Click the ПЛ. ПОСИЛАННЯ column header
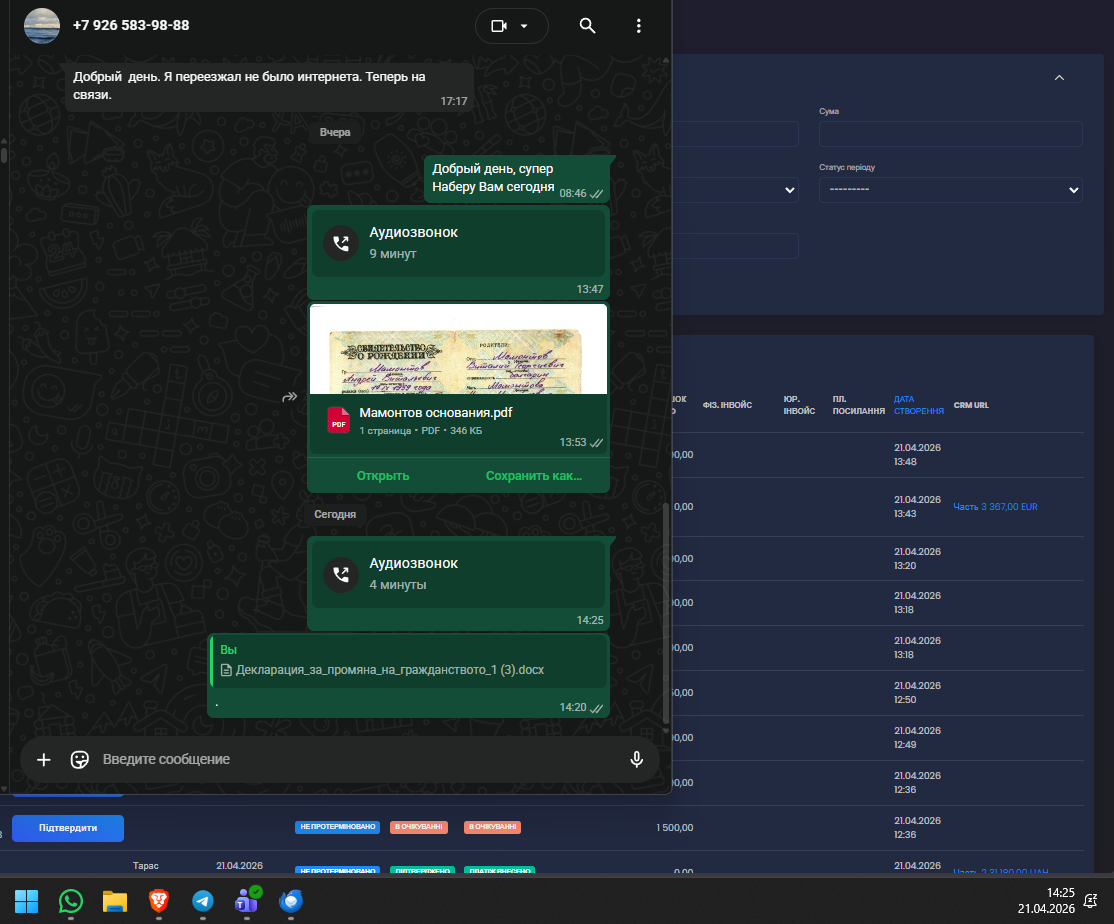Screen dimensions: 1114x924 tap(858, 405)
